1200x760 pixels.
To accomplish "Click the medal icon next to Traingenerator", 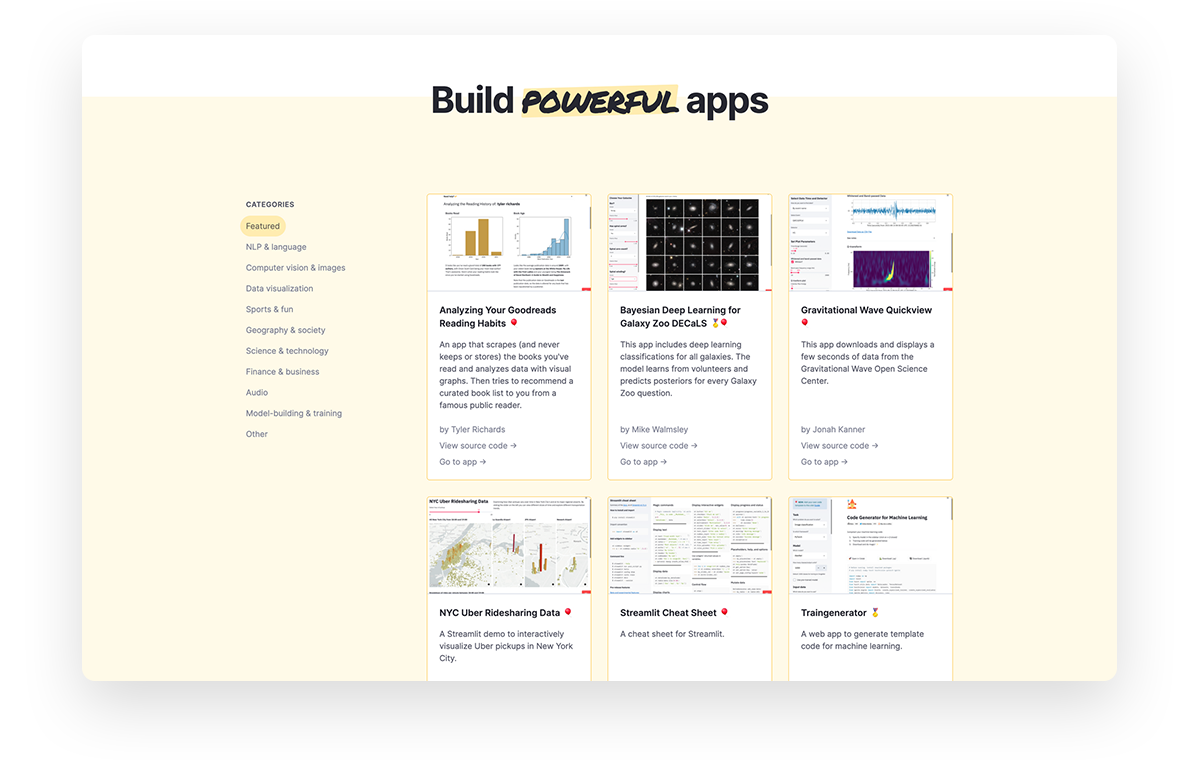I will 876,613.
